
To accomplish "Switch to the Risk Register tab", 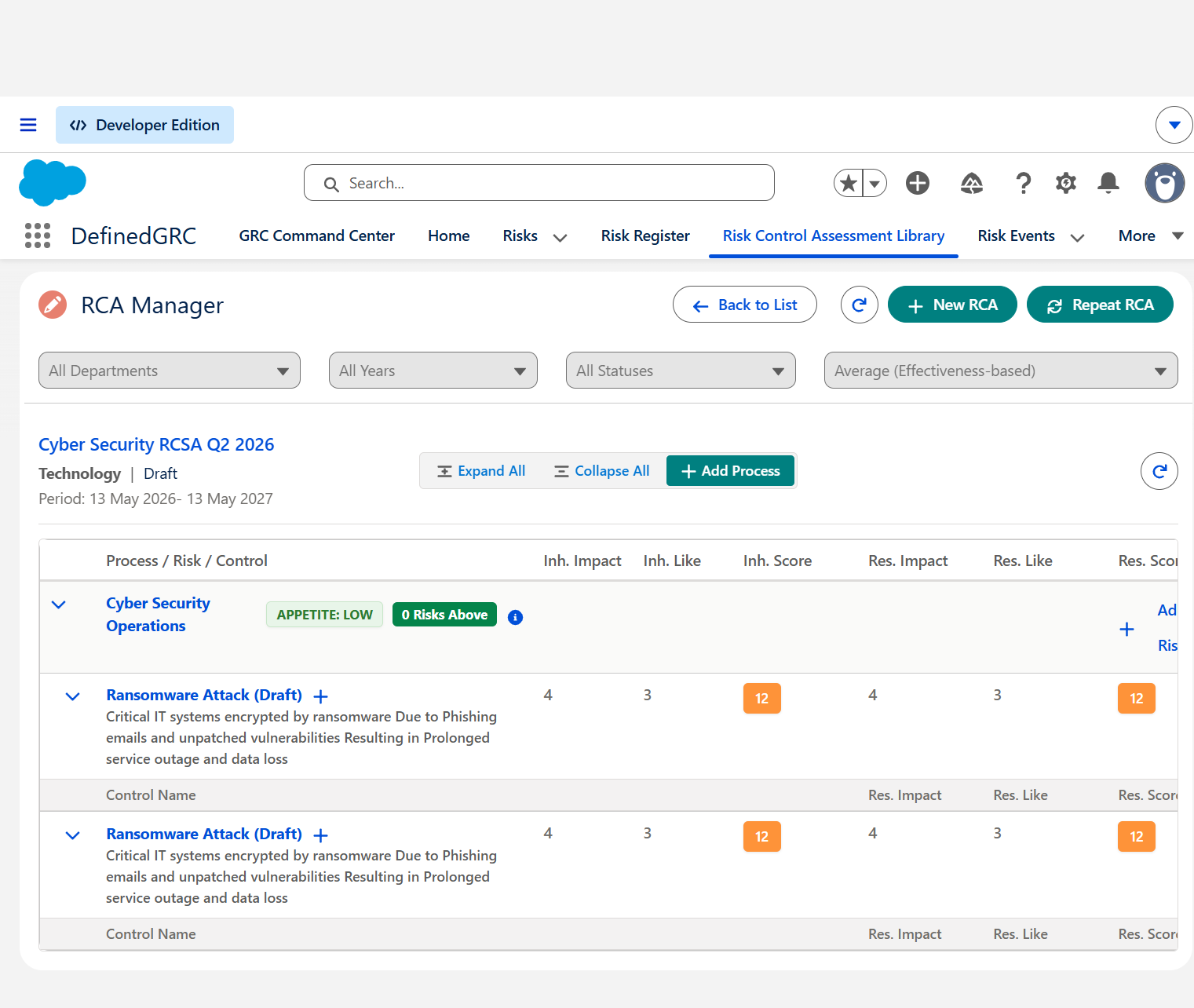I will [645, 236].
